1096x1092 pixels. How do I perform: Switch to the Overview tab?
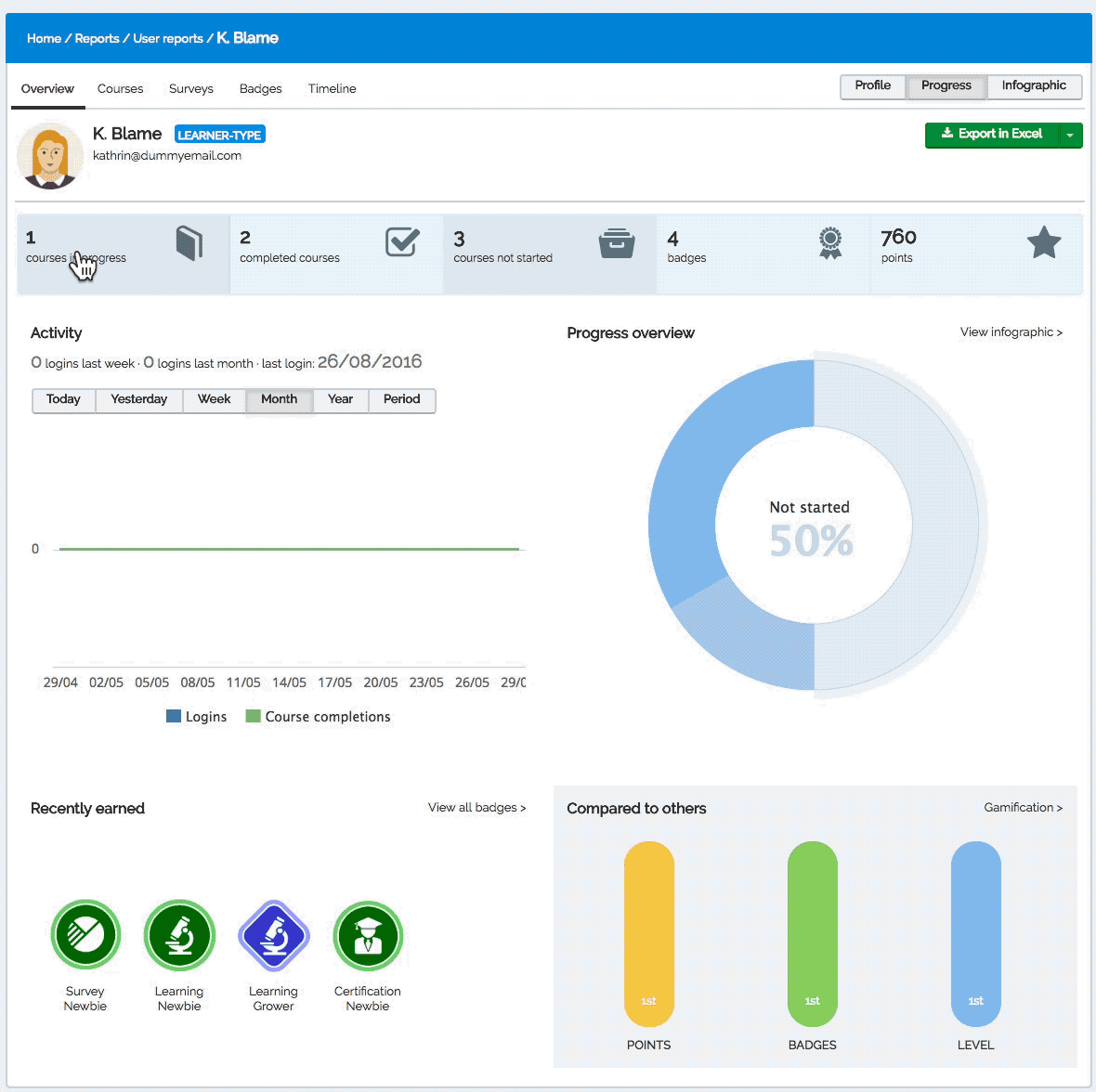tap(47, 89)
